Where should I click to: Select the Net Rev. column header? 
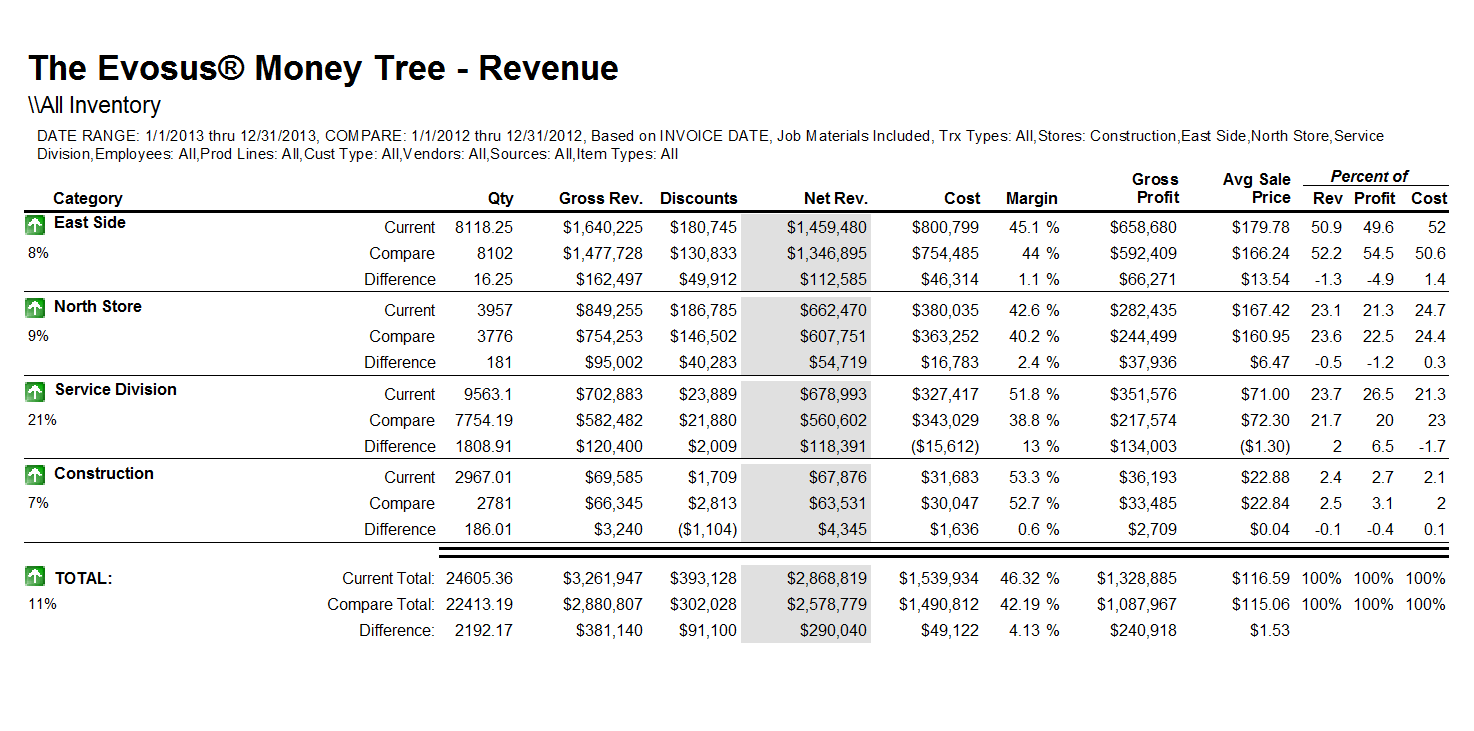[835, 199]
